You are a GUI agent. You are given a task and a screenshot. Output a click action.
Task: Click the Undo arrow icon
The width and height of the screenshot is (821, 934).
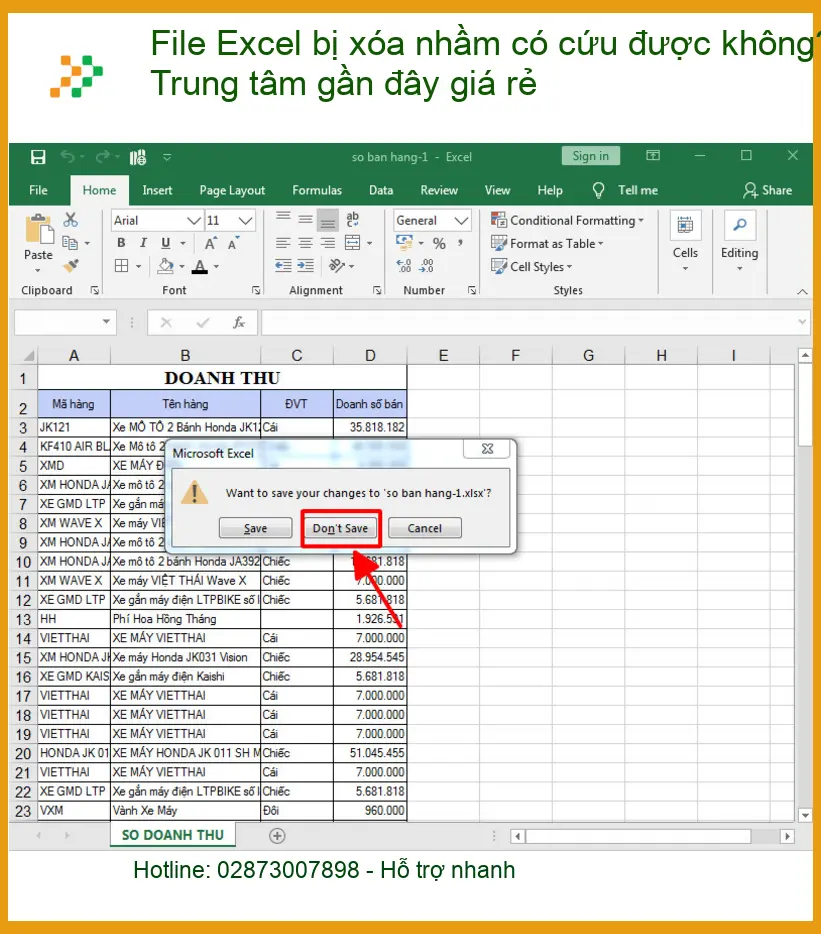coord(67,157)
